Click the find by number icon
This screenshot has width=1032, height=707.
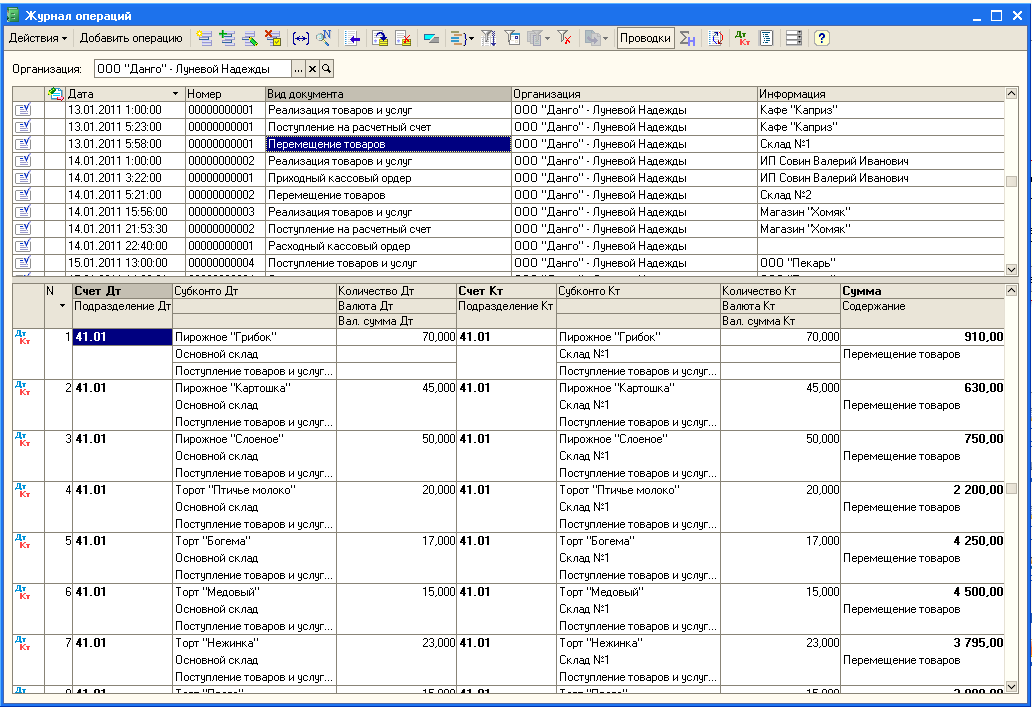pos(324,38)
